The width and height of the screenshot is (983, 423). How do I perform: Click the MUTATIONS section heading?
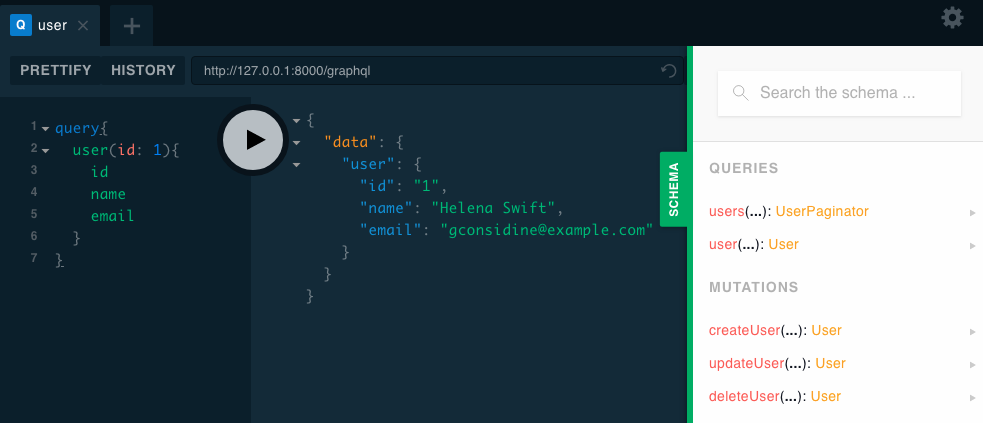(x=754, y=287)
